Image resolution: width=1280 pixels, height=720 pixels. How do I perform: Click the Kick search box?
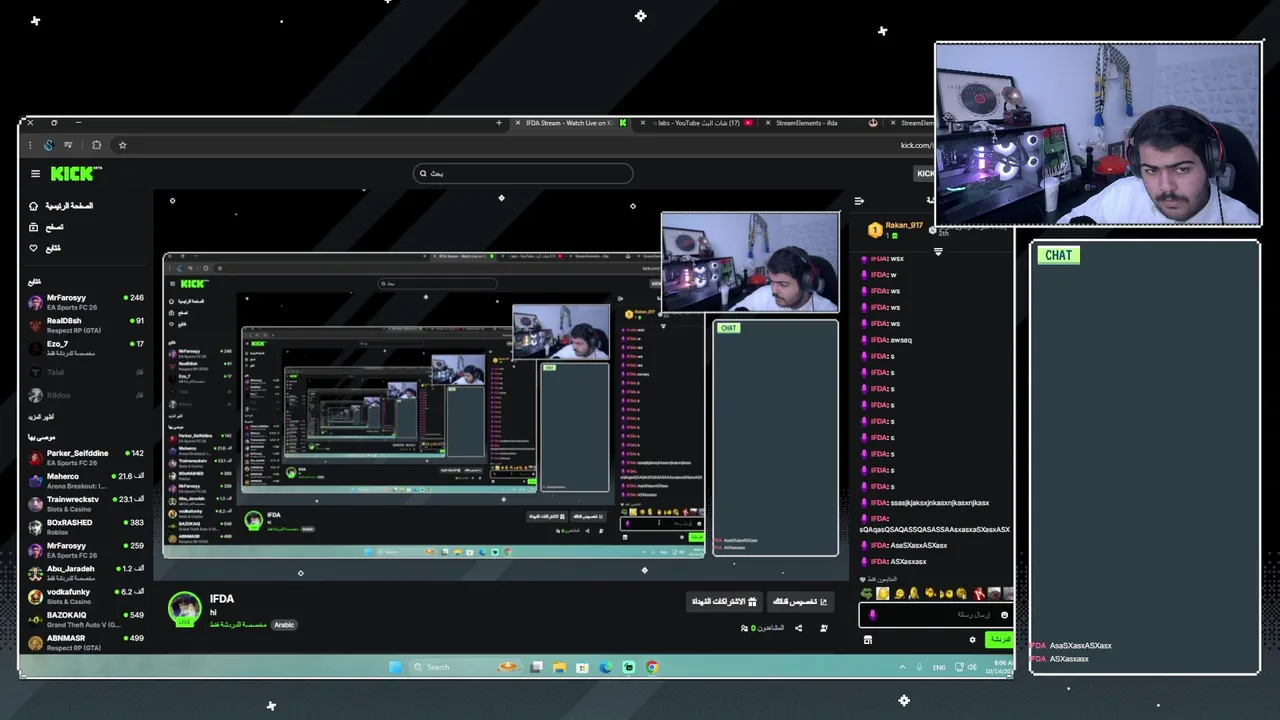click(x=523, y=173)
